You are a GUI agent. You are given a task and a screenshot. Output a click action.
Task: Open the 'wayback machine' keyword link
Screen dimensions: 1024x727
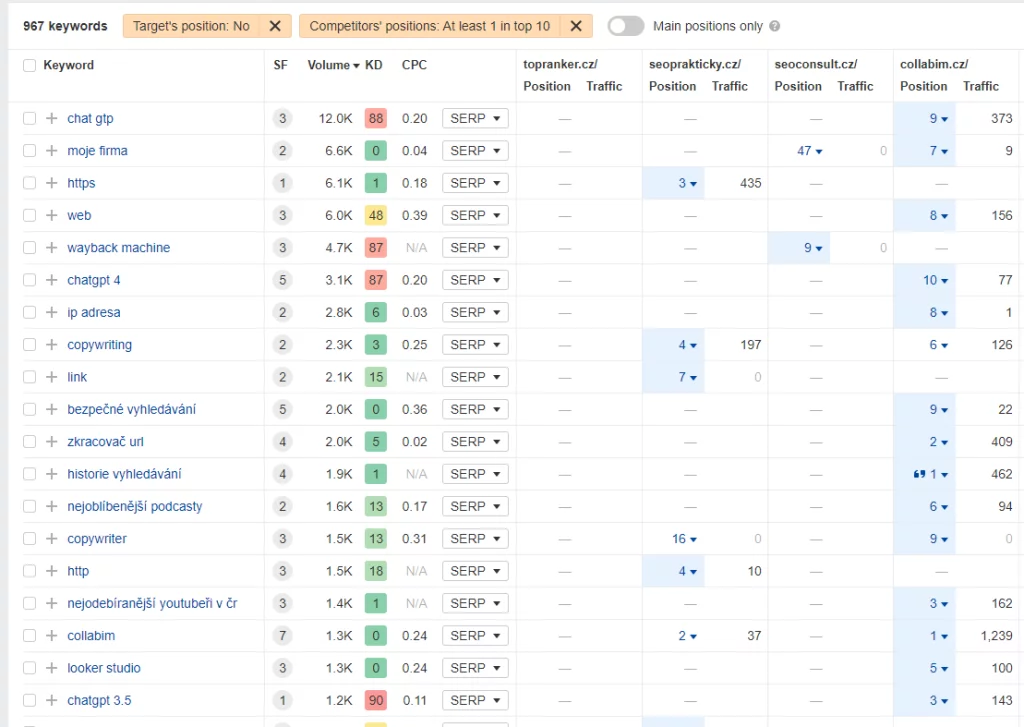coord(118,248)
